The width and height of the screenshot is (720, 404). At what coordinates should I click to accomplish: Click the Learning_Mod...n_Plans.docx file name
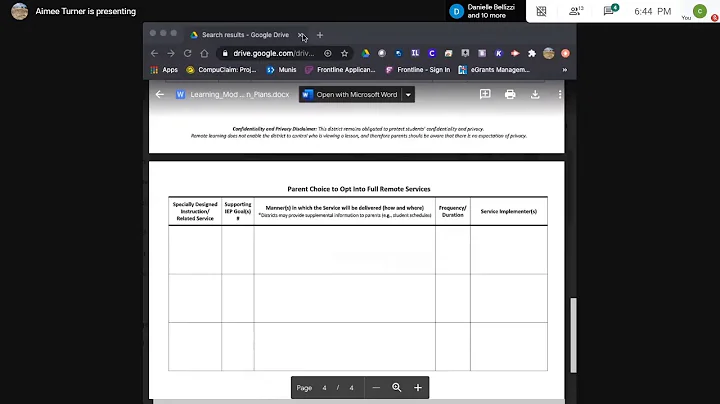point(240,95)
